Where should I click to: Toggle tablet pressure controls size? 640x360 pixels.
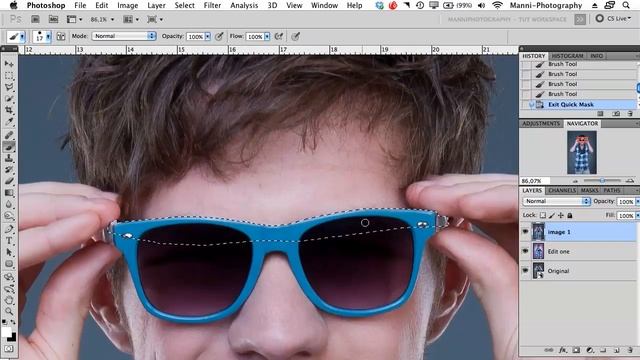tap(296, 36)
